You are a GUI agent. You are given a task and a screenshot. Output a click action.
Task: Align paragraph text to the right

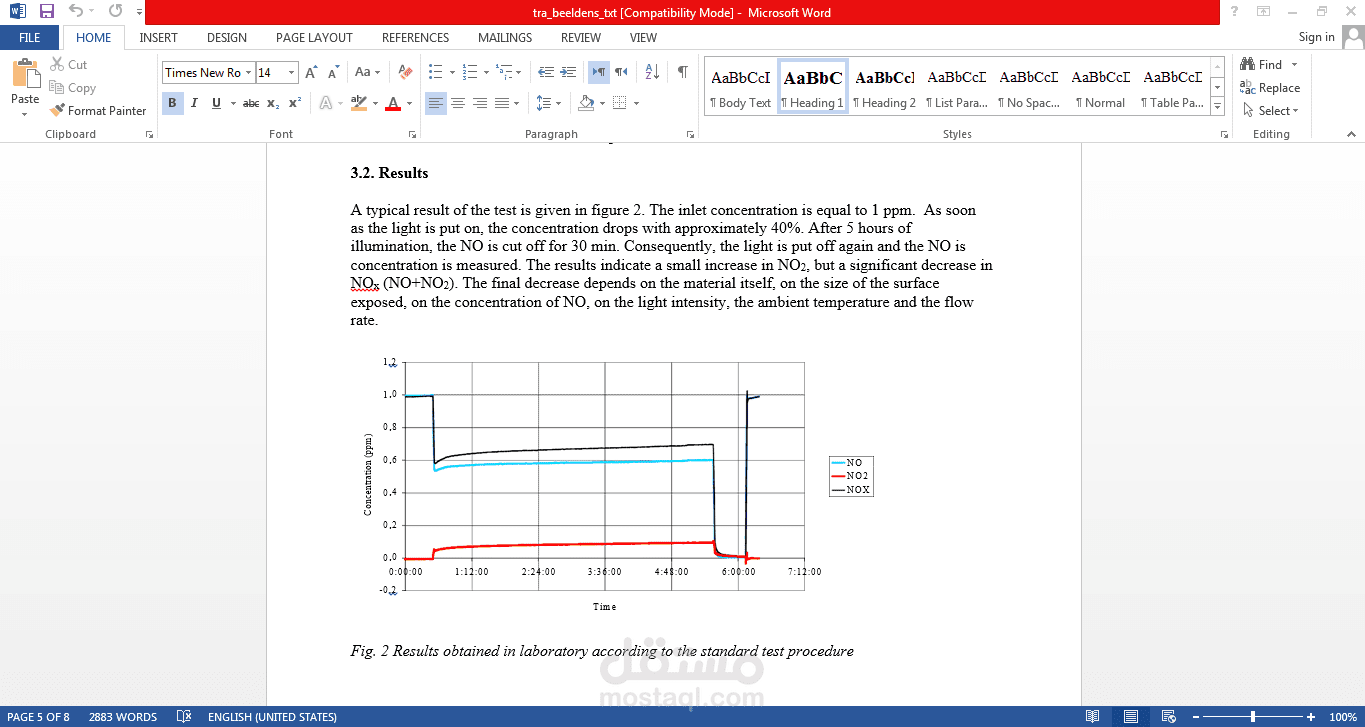tap(480, 103)
